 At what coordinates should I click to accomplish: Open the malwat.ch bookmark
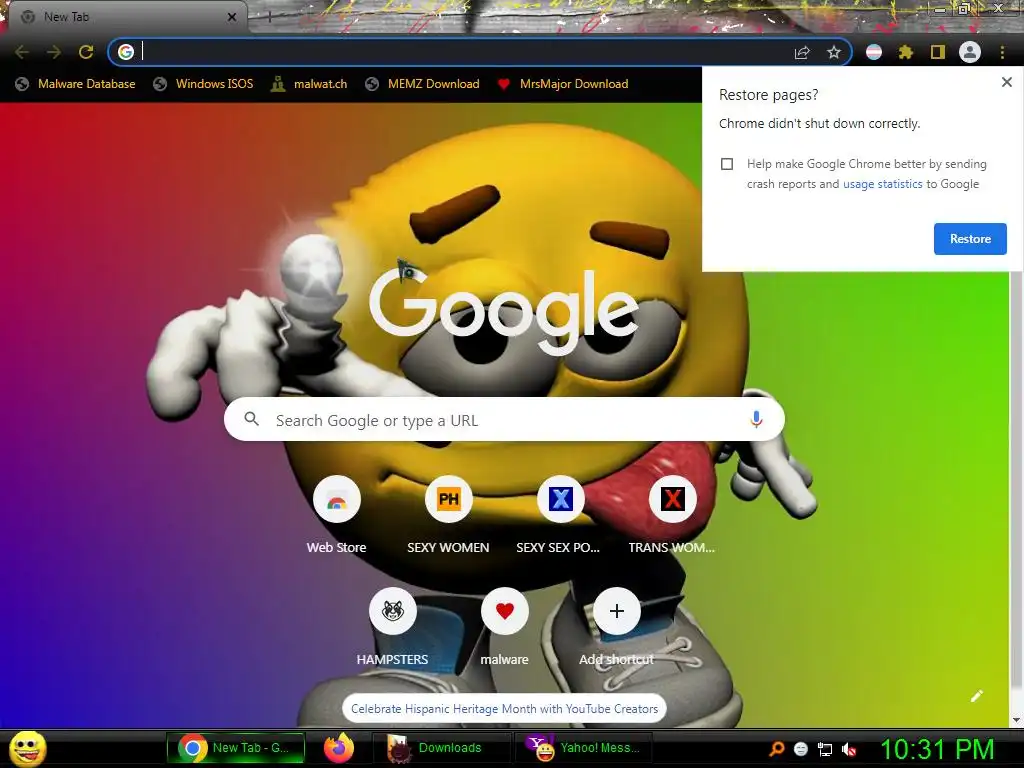(309, 84)
